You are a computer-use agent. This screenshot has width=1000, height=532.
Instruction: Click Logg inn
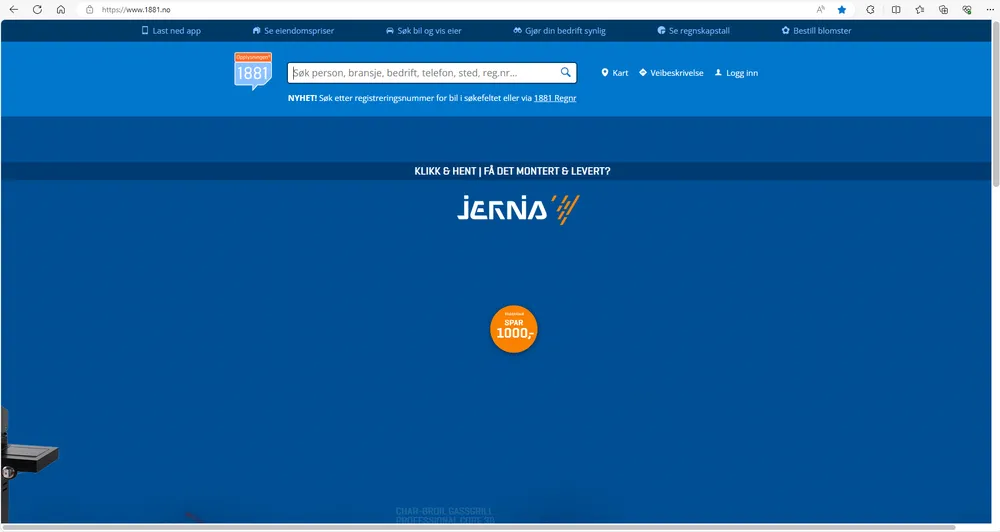click(x=736, y=73)
